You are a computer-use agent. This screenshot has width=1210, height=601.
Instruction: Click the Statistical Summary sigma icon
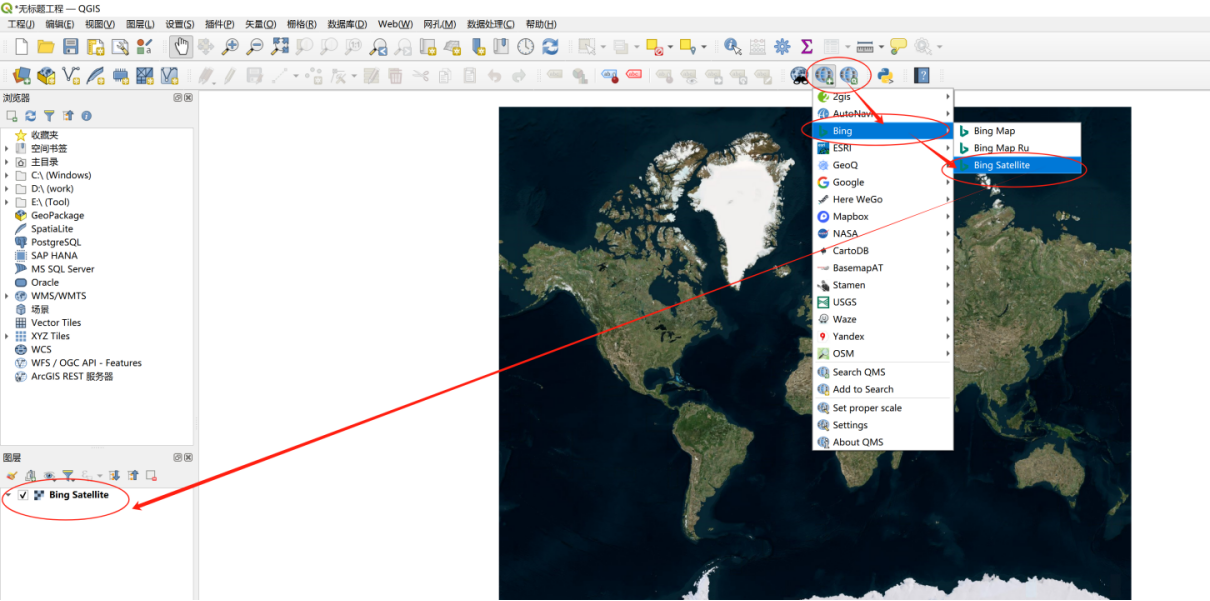[806, 46]
